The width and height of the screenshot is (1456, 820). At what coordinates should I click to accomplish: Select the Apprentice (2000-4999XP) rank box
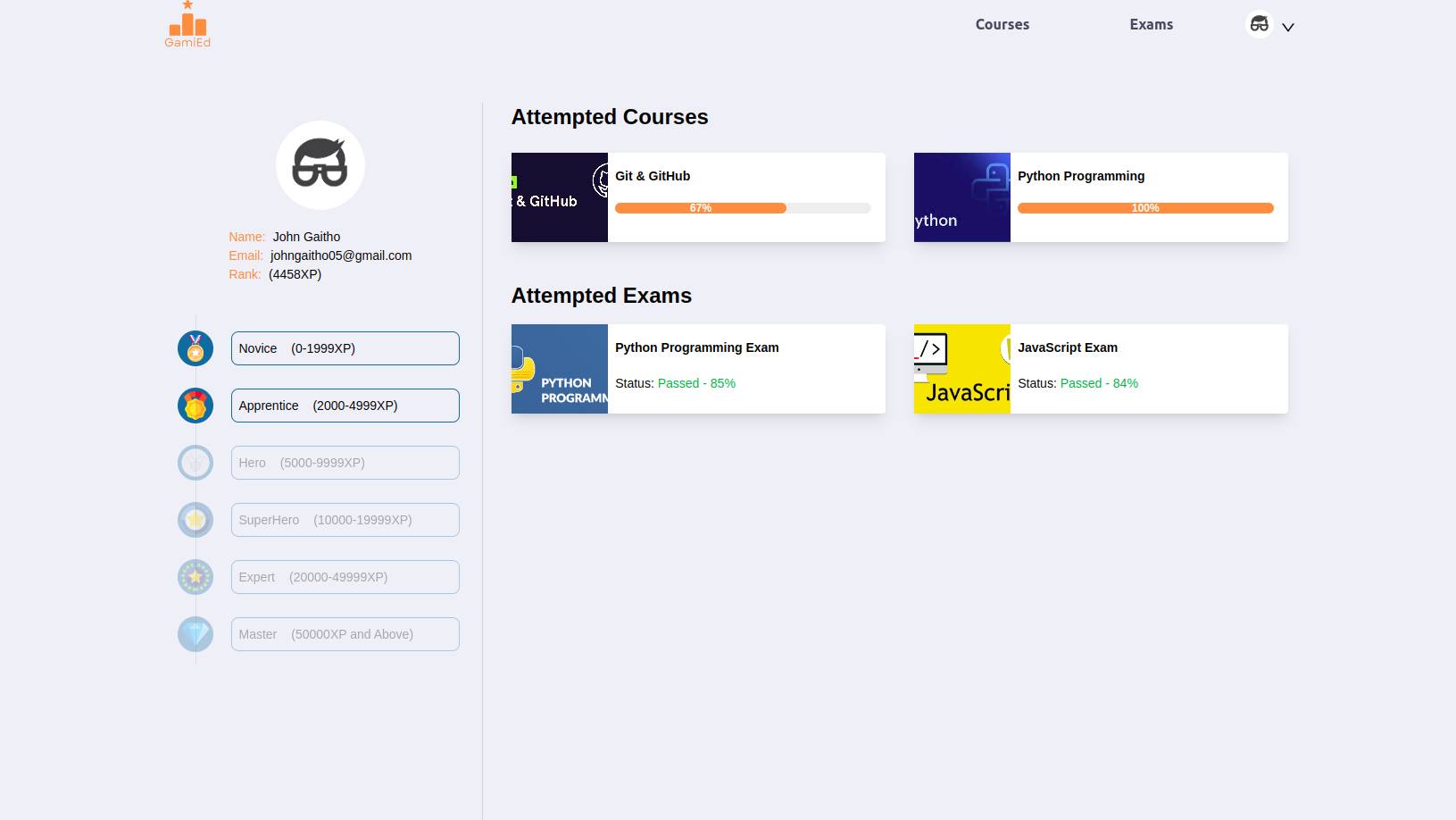point(345,406)
